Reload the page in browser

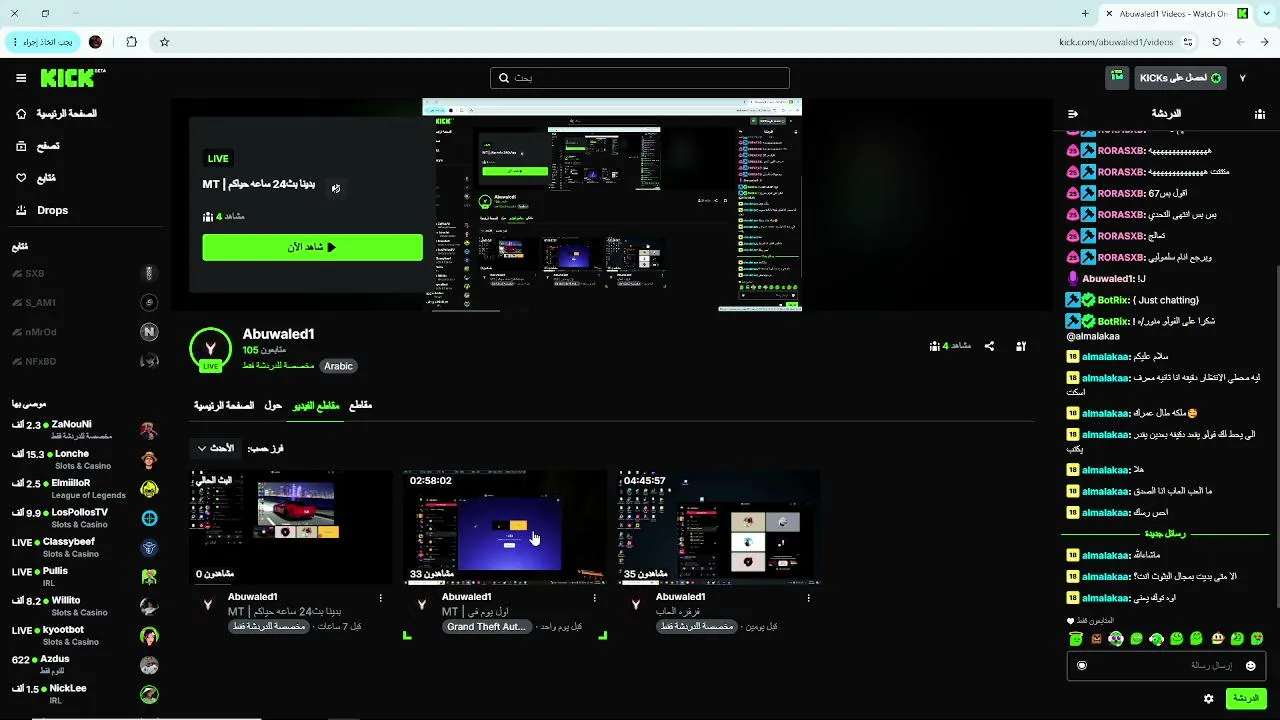coord(1216,42)
